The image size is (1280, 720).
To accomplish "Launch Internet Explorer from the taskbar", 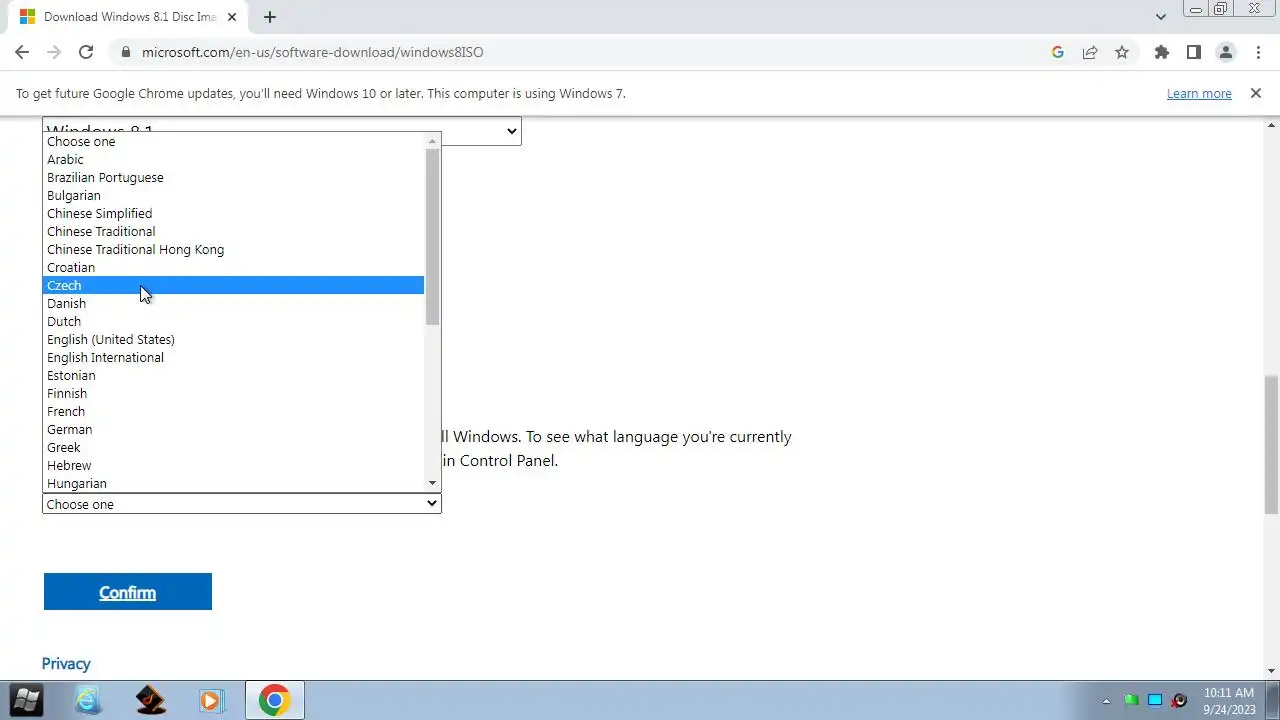I will pyautogui.click(x=88, y=700).
